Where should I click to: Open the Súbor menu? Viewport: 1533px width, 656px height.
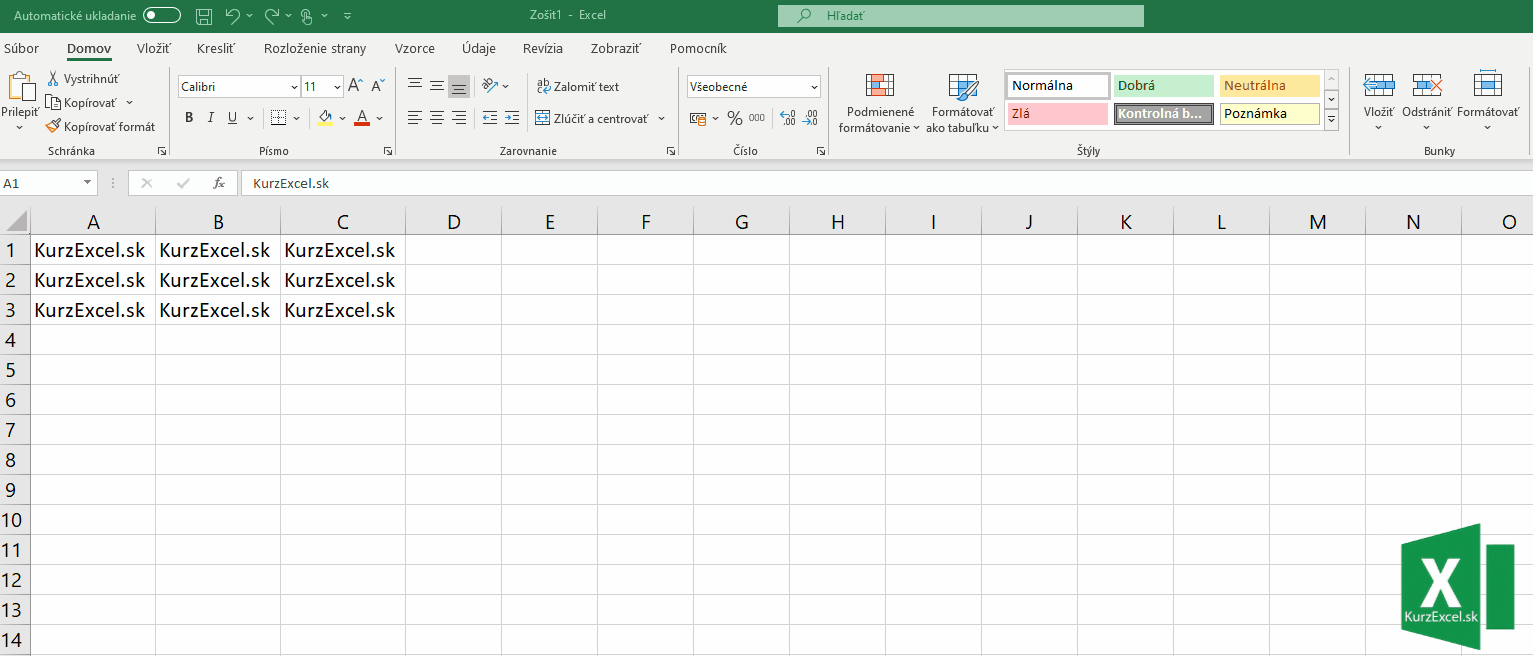coord(22,48)
